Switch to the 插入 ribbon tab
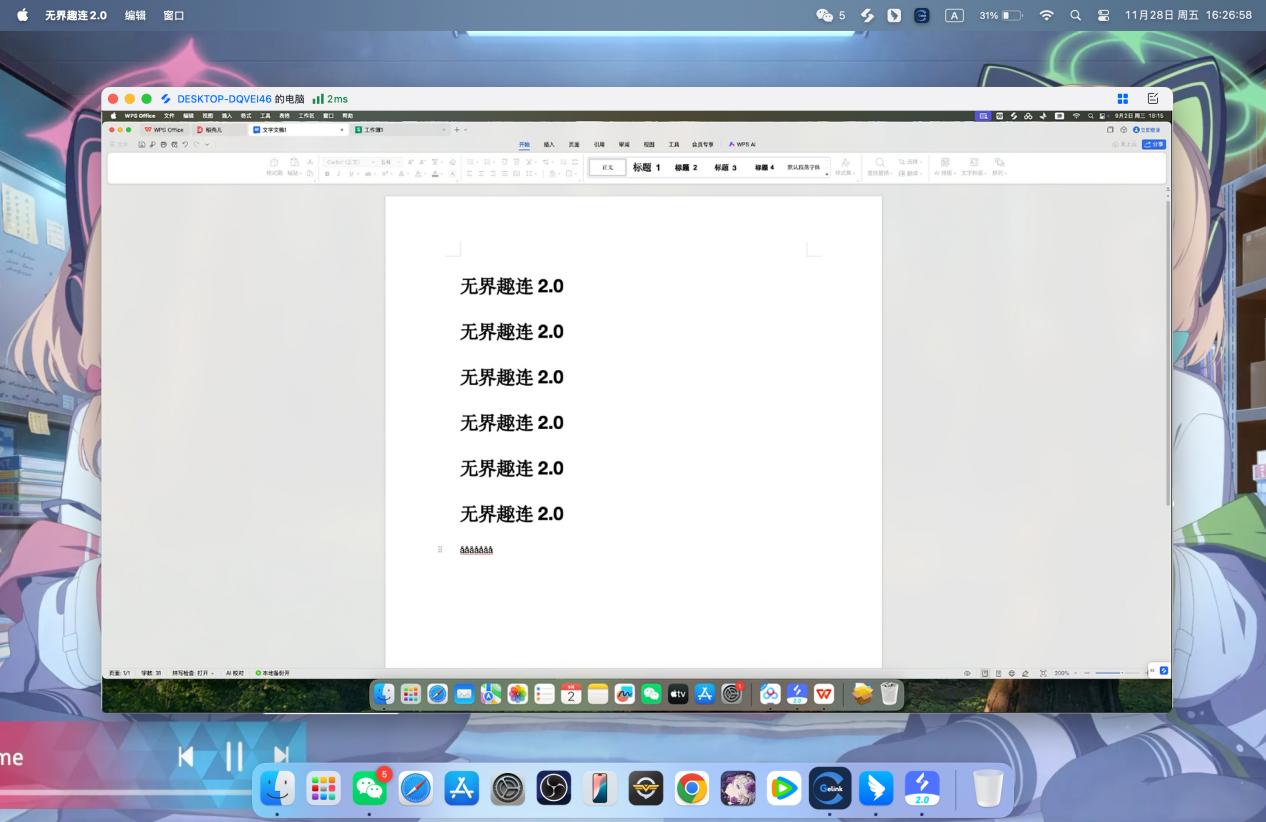The image size is (1266, 822). point(549,144)
